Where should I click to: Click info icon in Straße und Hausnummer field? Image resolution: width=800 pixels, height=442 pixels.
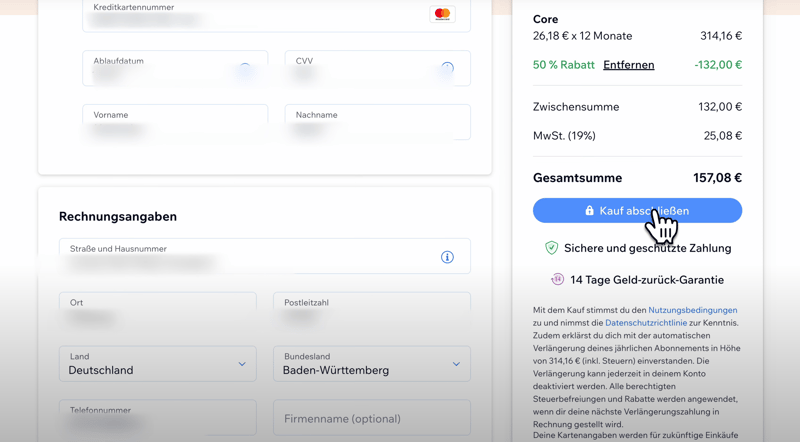[447, 257]
